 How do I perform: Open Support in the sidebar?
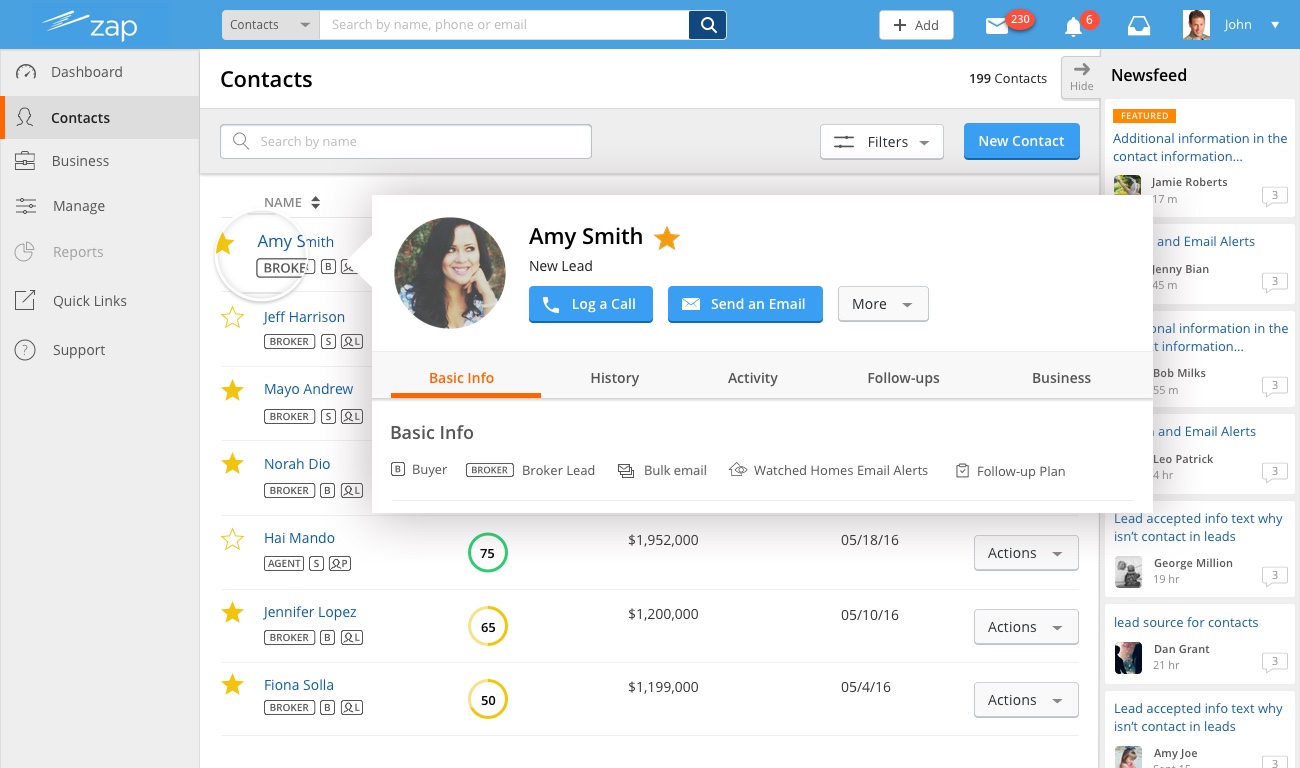[x=100, y=350]
